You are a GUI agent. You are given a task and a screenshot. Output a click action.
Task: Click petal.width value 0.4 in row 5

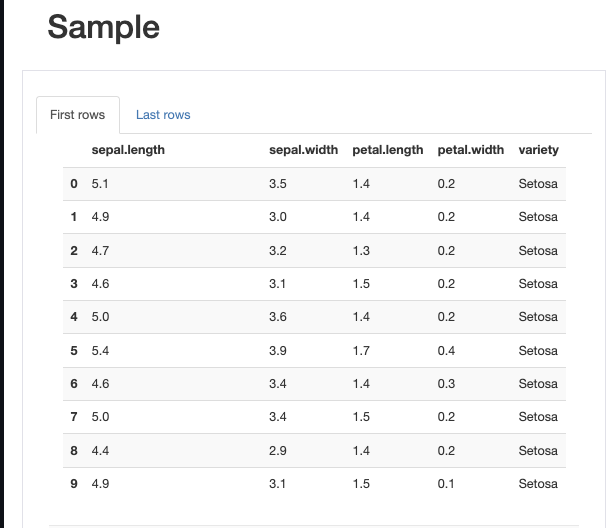446,351
